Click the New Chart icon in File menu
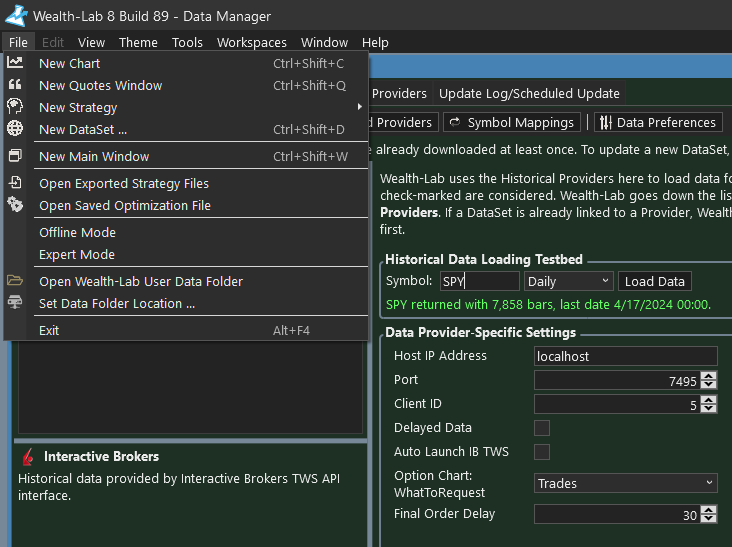732x547 pixels. [15, 63]
